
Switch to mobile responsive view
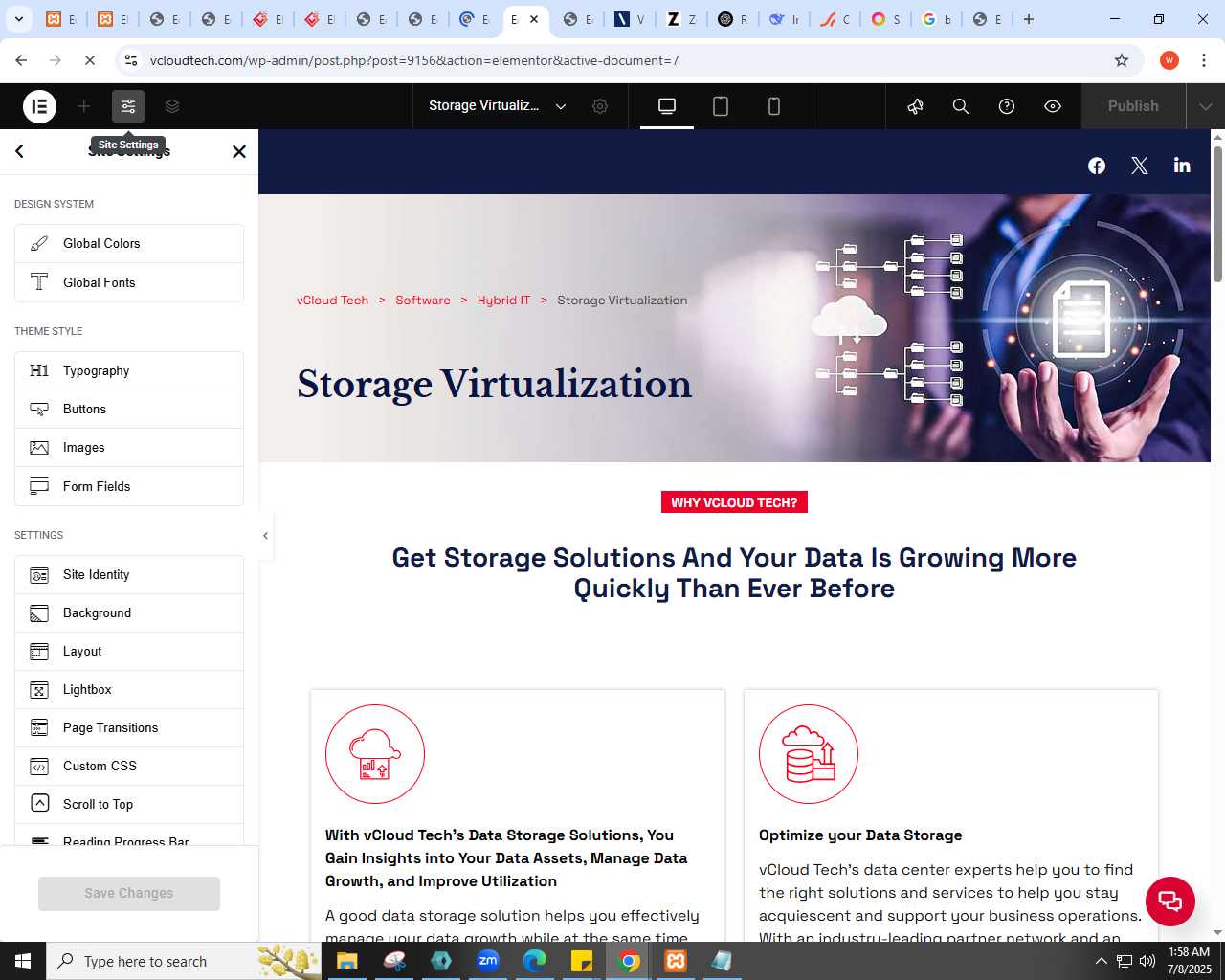point(774,106)
